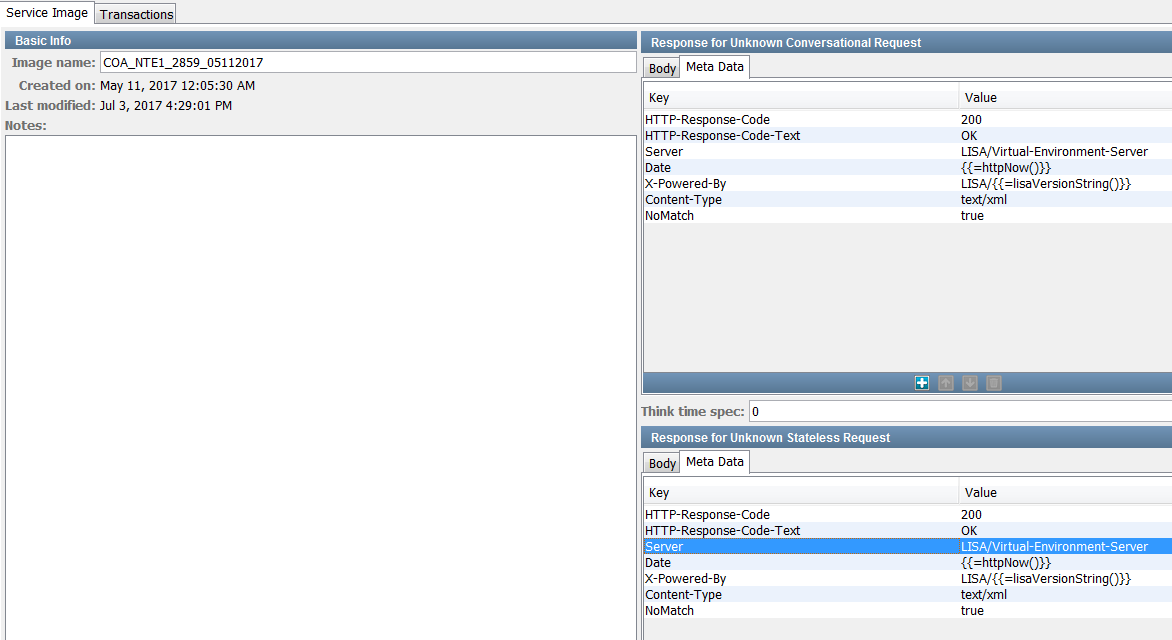Select X-Powered-By key in Conversational table
Viewport: 1172px width, 640px height.
coord(685,183)
